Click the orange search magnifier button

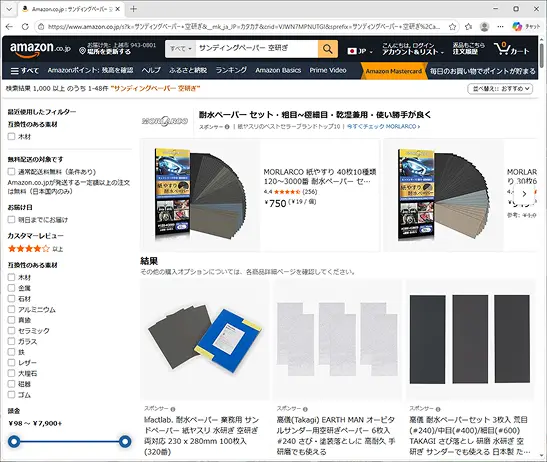328,49
